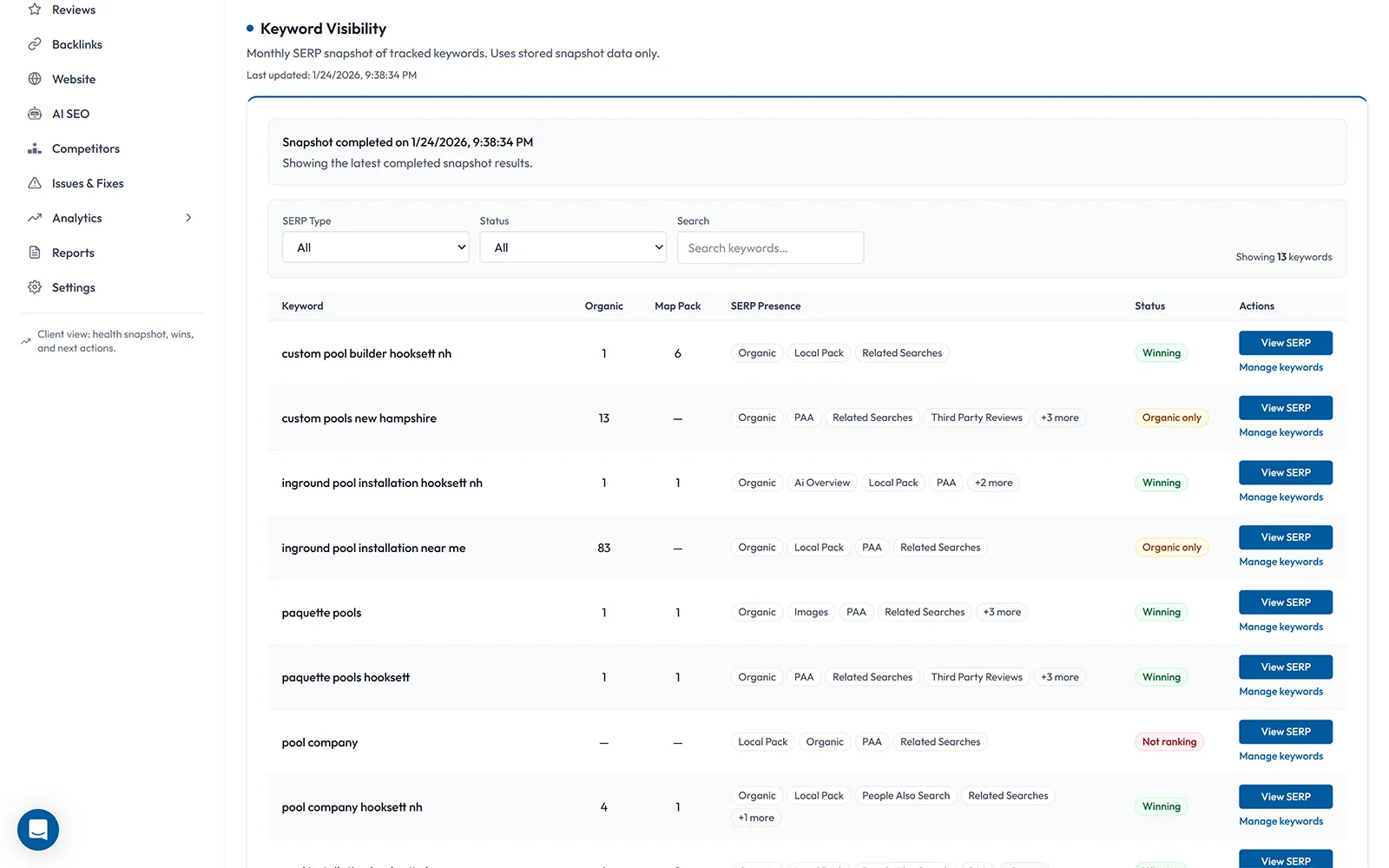Open the SERP Type dropdown
Screen dimensions: 1389x868
tap(375, 247)
